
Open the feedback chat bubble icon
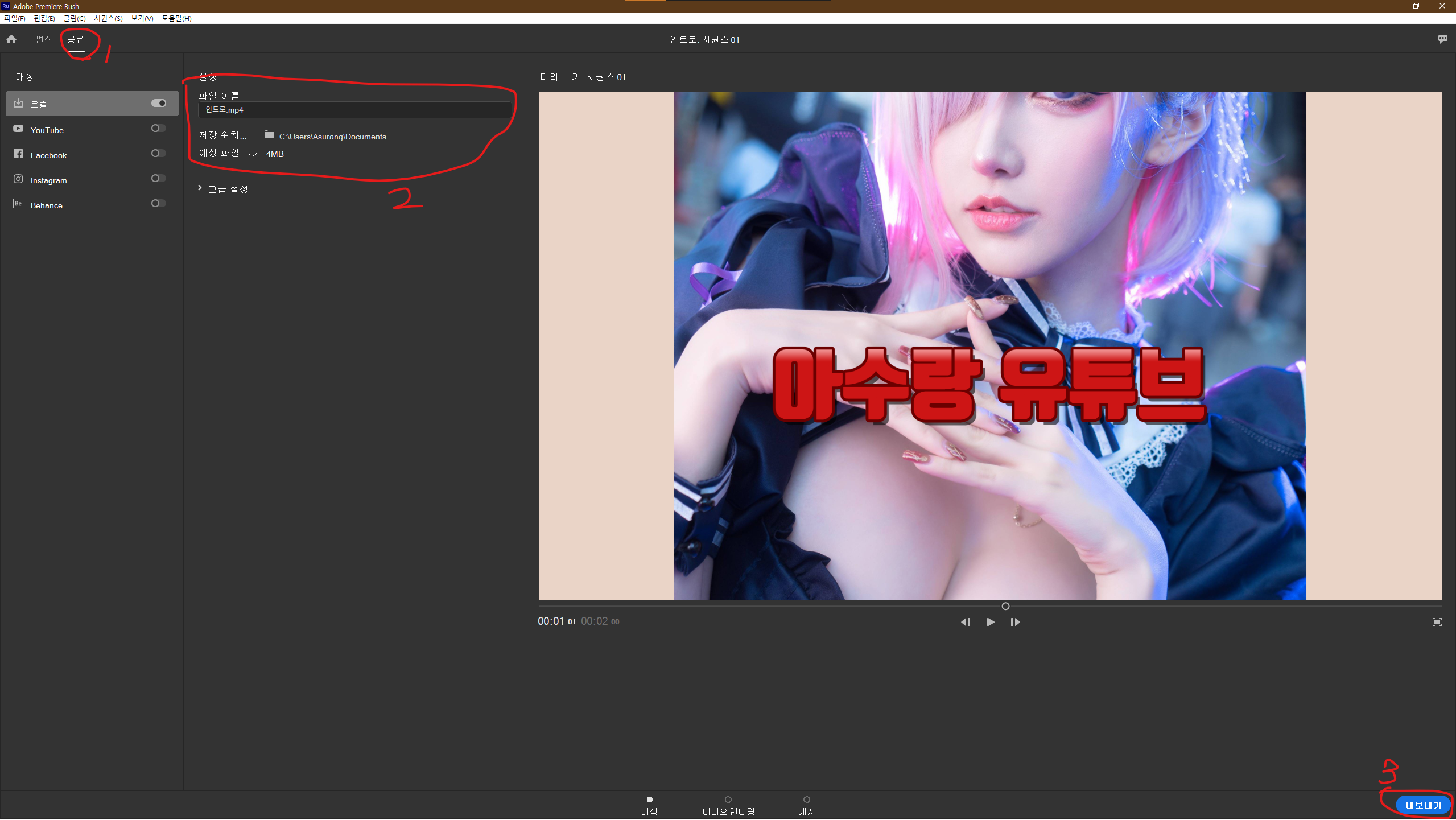(1442, 39)
